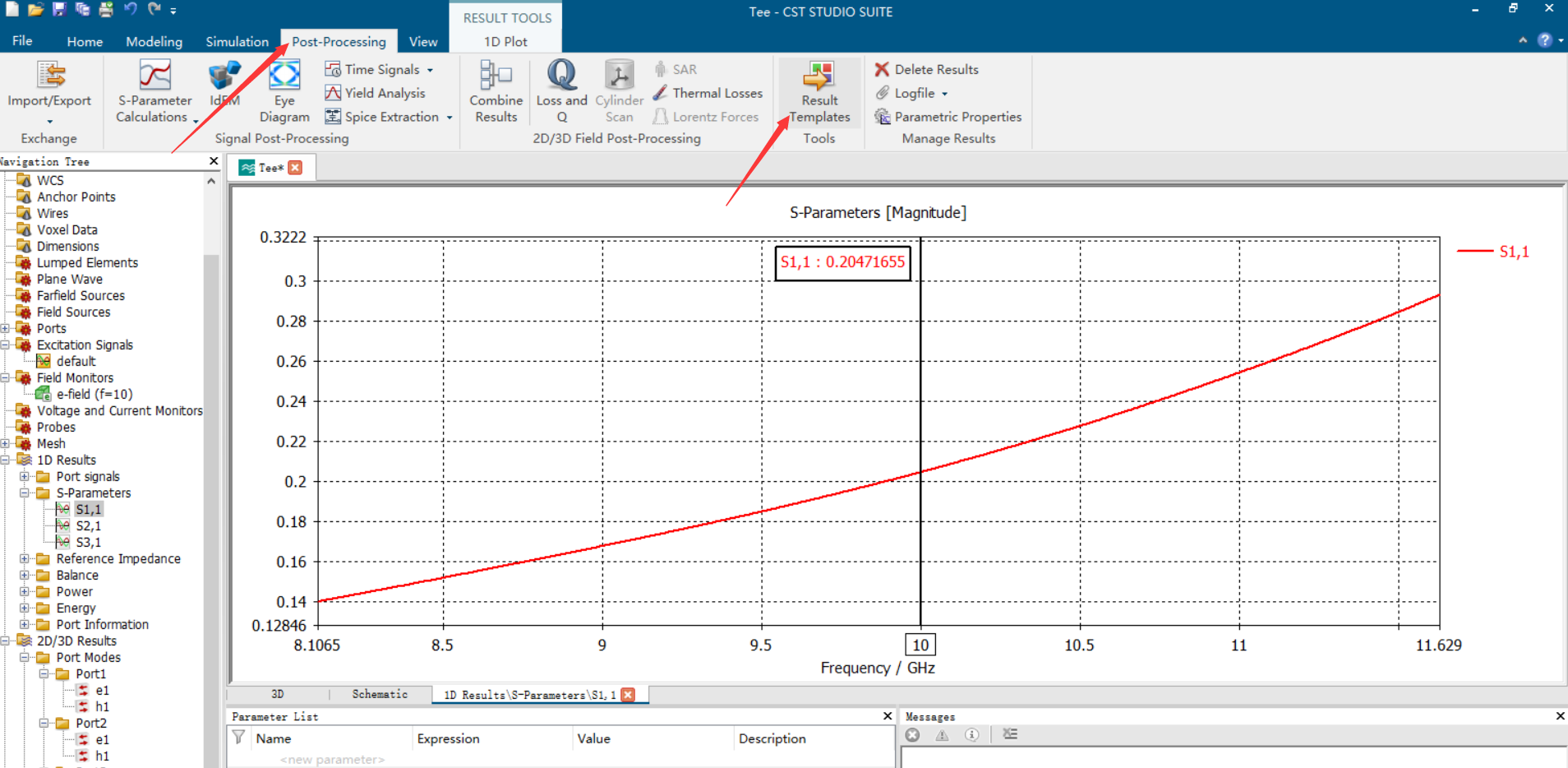Open Time Signals dropdown arrow
The height and width of the screenshot is (768, 1568).
pyautogui.click(x=430, y=71)
